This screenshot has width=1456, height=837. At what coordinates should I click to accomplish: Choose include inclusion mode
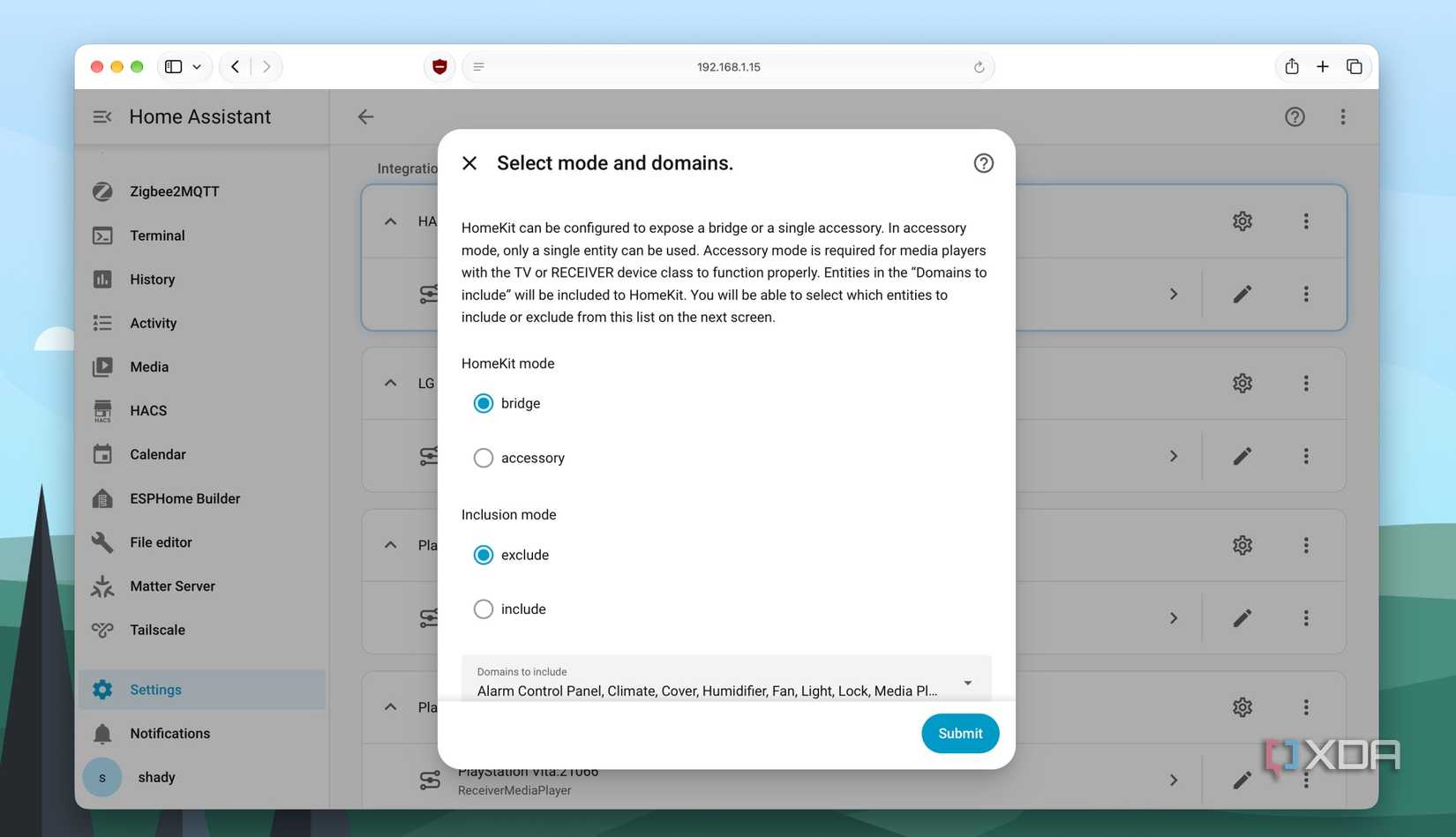point(483,609)
